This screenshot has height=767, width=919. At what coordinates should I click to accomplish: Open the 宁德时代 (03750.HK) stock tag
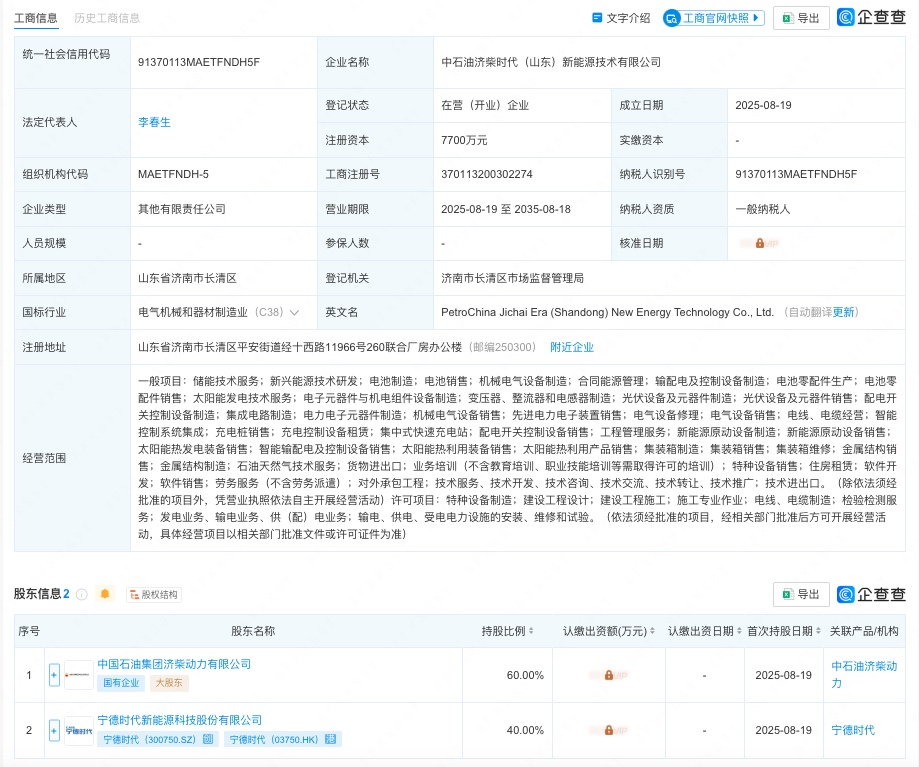tap(282, 739)
